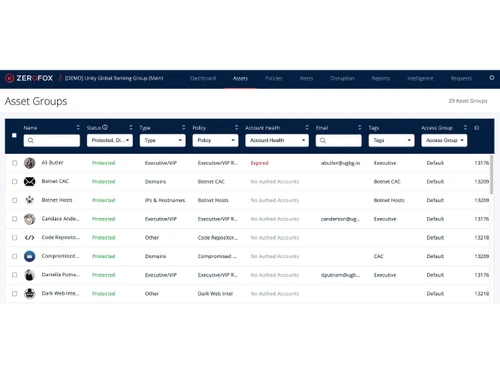Check the Candace Anderson row checkbox

pyautogui.click(x=15, y=219)
